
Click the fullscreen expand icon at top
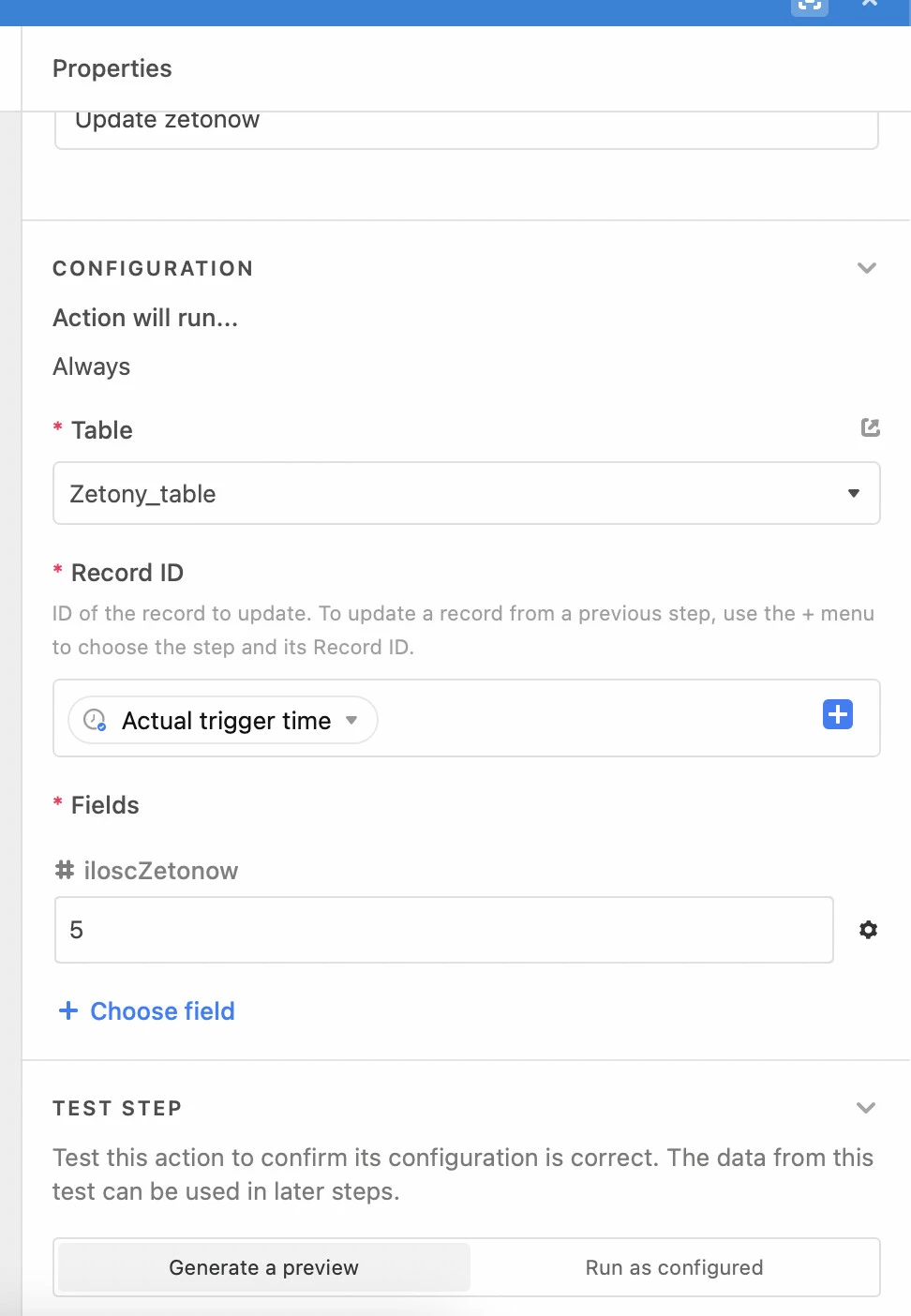(810, 6)
